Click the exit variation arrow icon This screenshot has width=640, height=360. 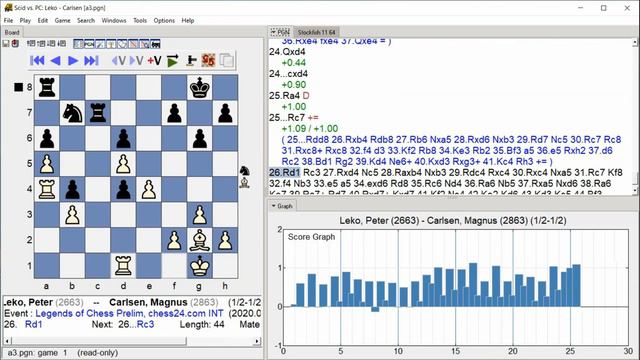pos(119,60)
